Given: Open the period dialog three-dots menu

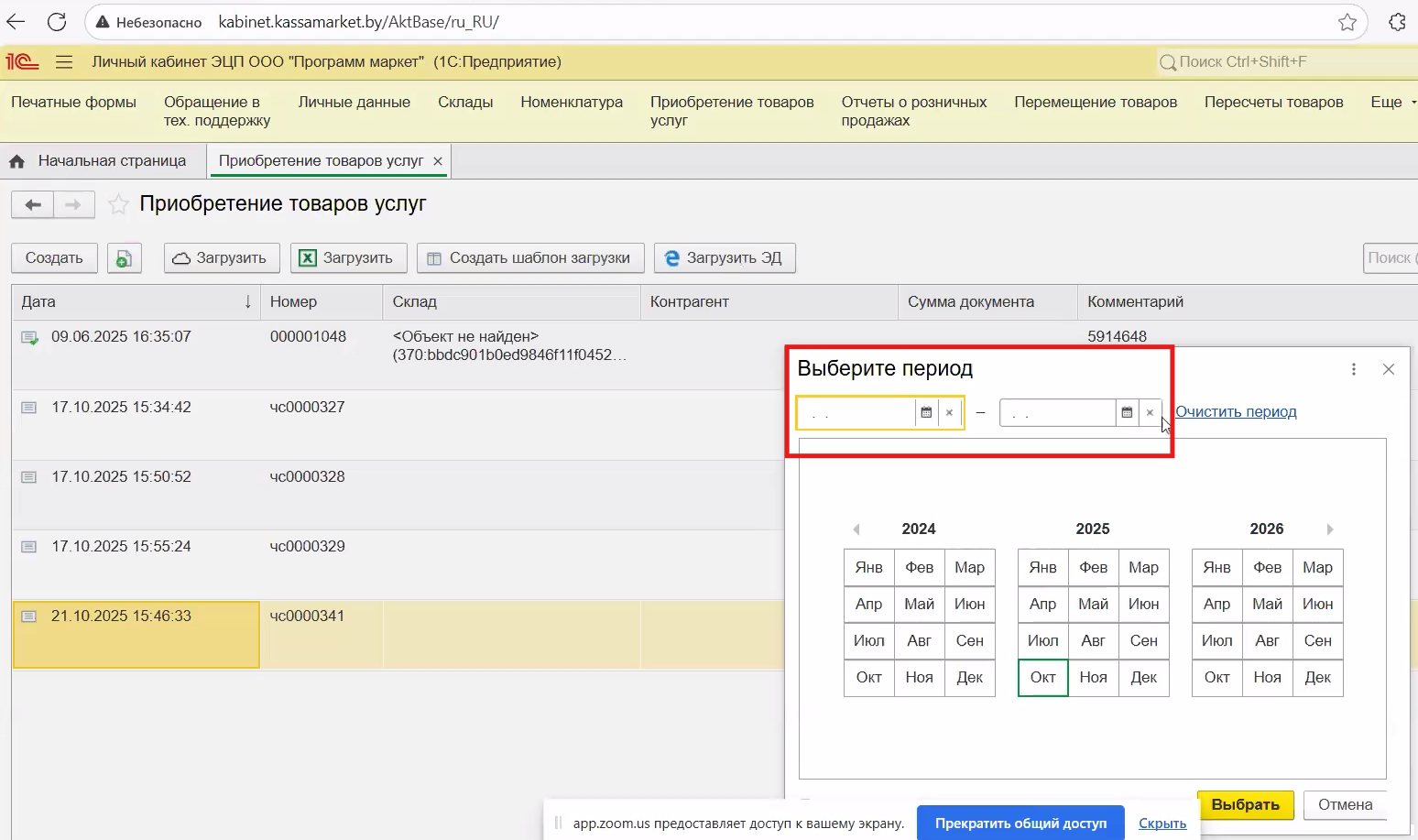Looking at the screenshot, I should 1353,369.
